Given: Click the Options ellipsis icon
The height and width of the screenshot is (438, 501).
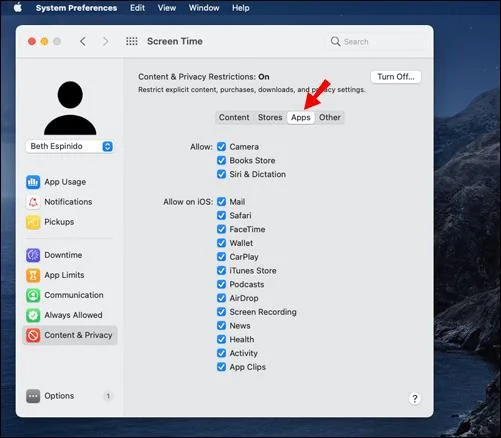Looking at the screenshot, I should point(33,396).
